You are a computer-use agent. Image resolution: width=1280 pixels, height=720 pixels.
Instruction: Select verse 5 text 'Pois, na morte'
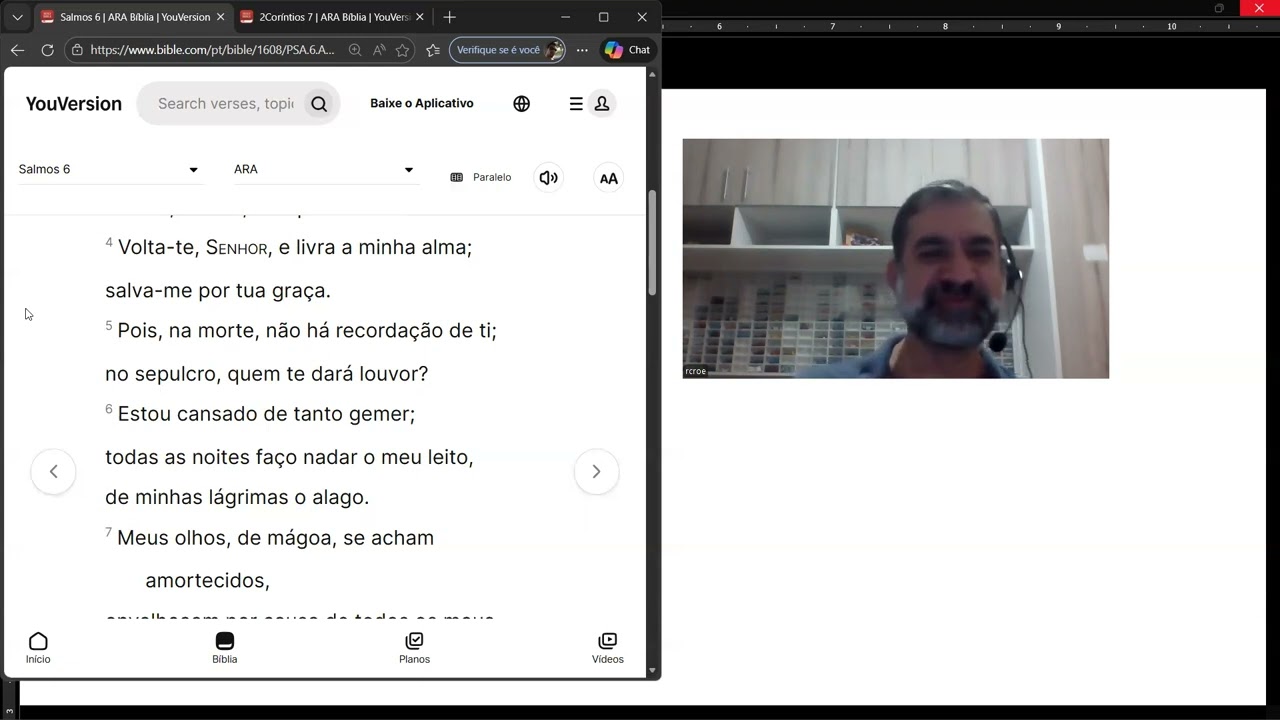tap(189, 330)
